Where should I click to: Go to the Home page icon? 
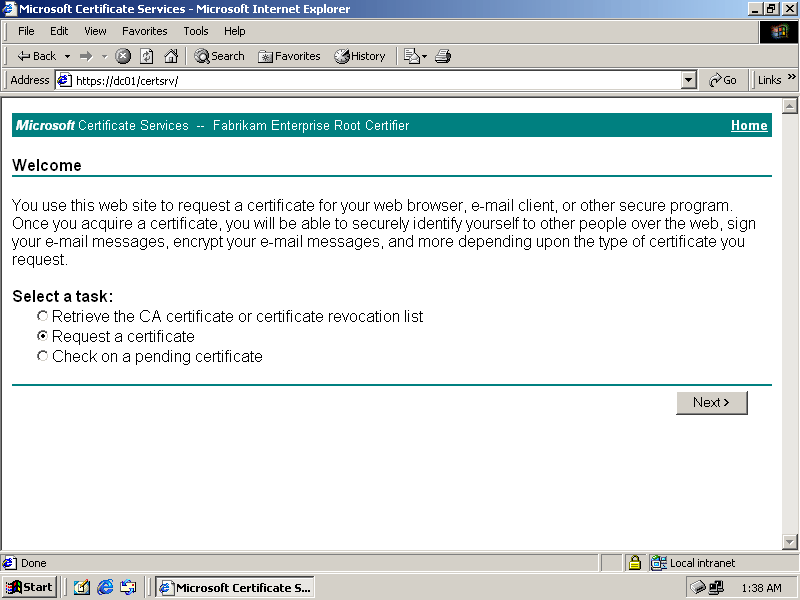(x=171, y=56)
